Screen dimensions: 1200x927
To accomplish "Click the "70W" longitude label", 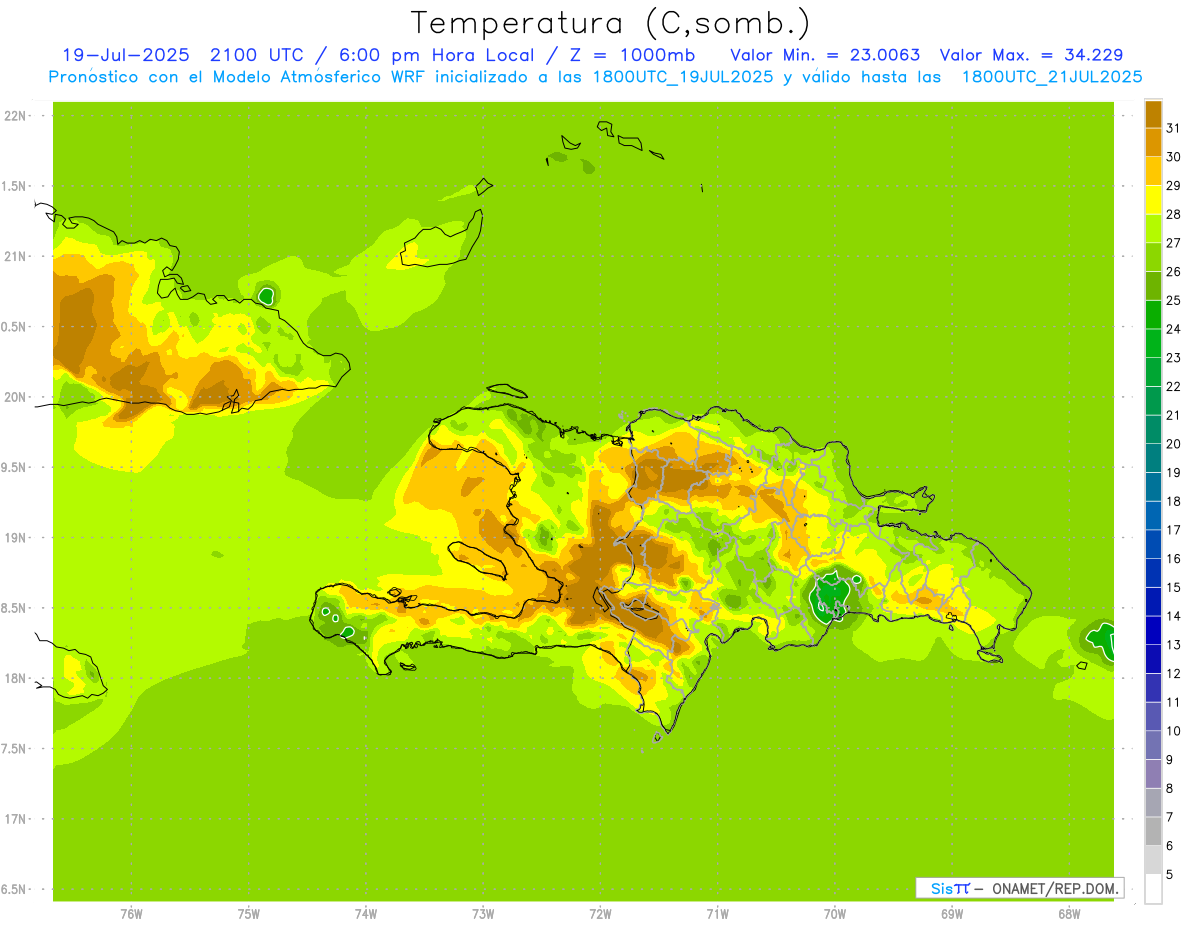I will coord(835,914).
